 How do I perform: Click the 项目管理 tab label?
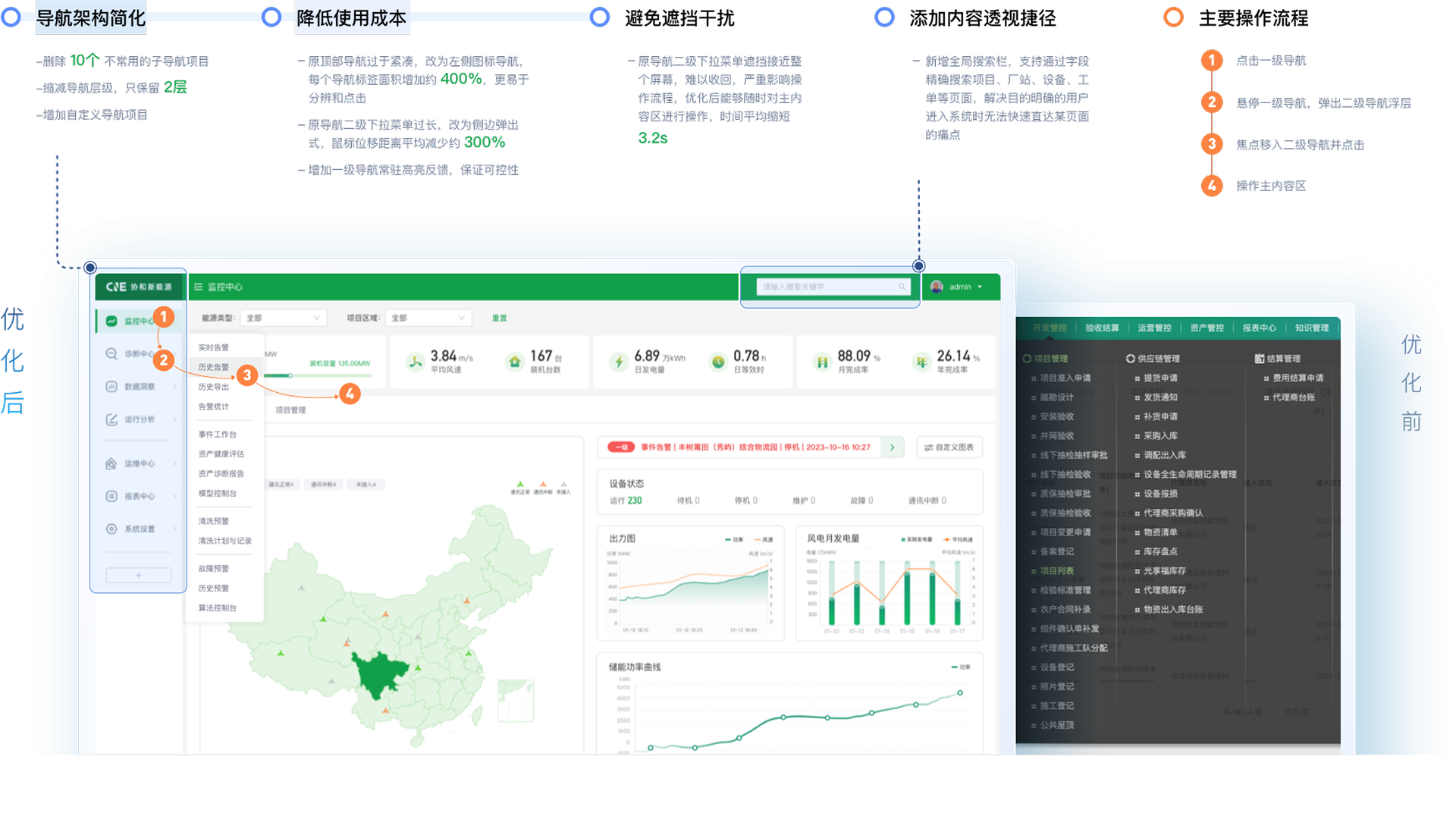click(290, 410)
